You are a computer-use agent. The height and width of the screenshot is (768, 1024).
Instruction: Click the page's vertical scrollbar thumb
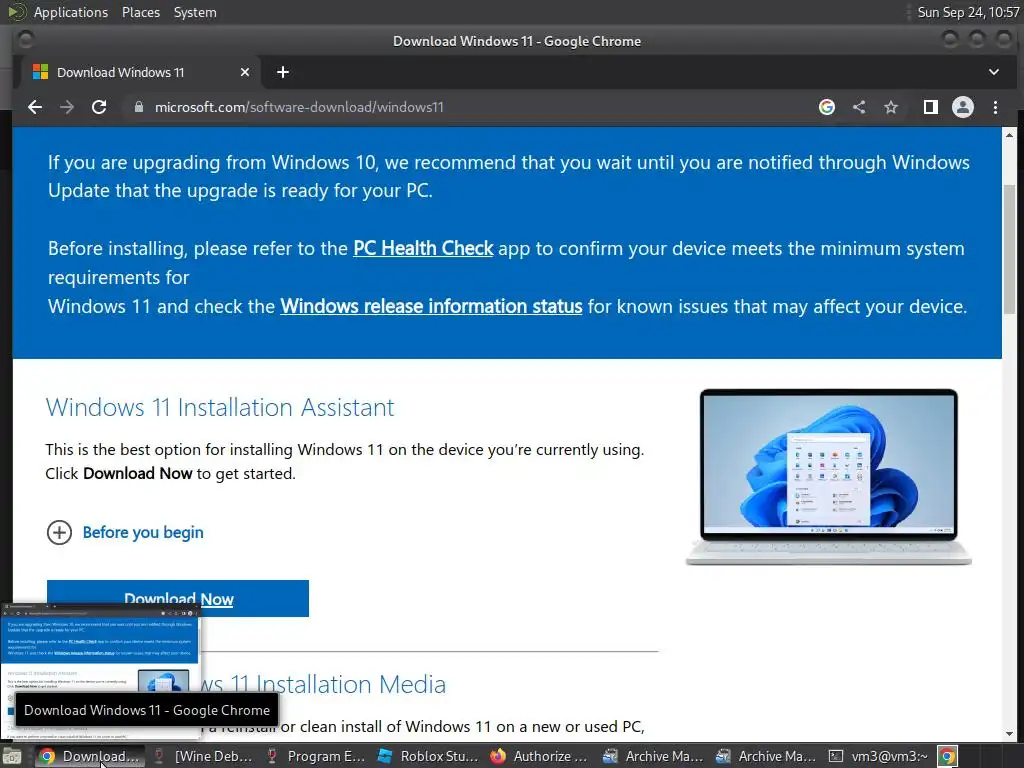(1009, 249)
